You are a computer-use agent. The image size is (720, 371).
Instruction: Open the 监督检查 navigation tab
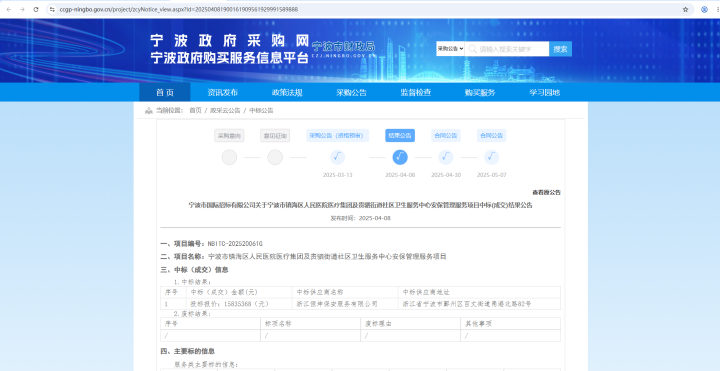coord(416,92)
